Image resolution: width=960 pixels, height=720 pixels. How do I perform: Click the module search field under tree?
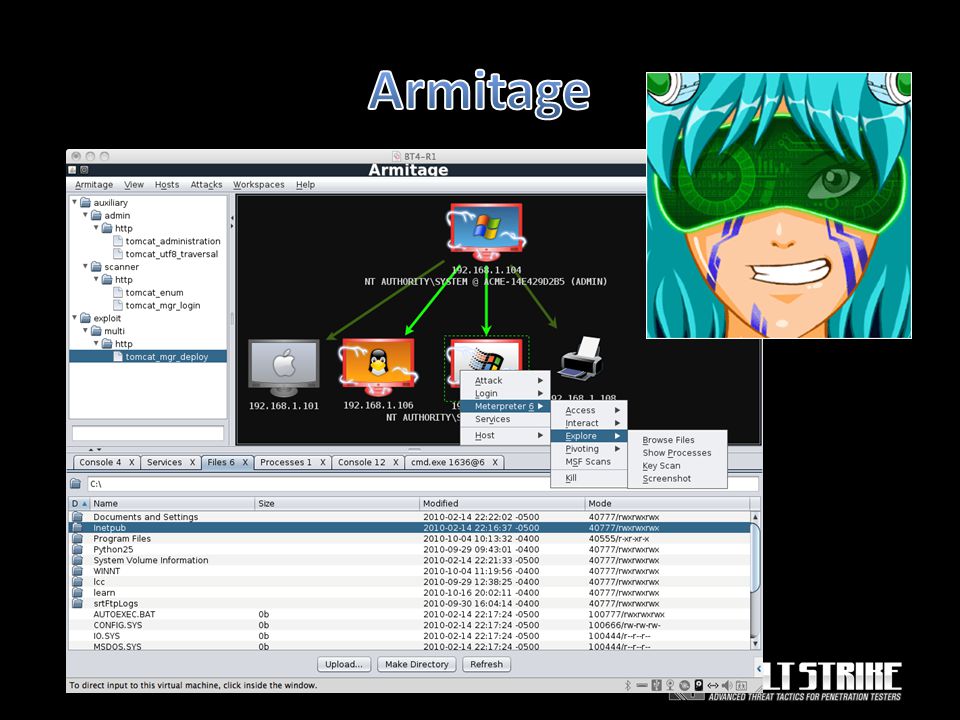[x=148, y=433]
